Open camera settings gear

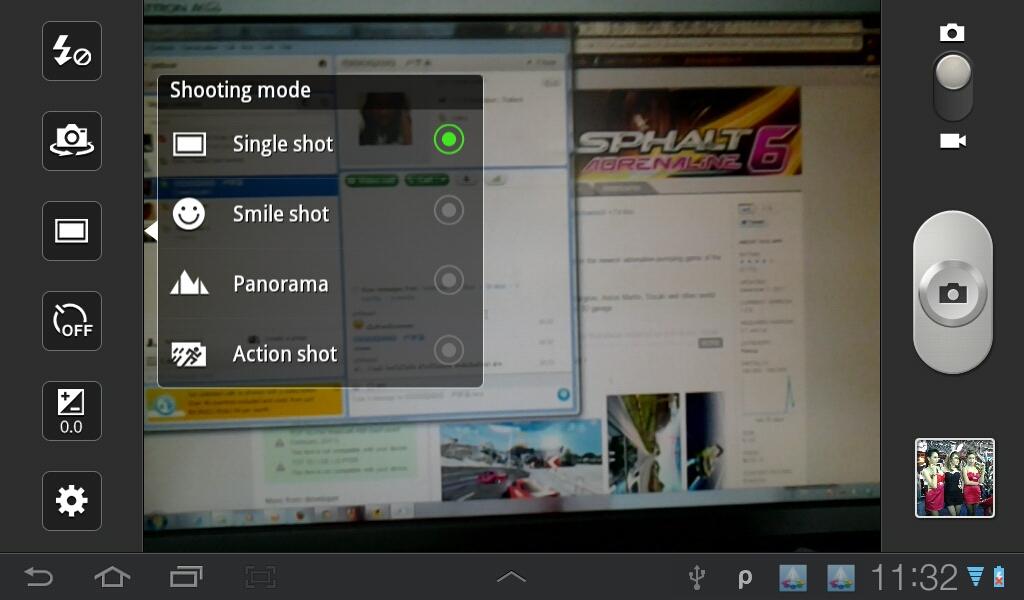72,501
